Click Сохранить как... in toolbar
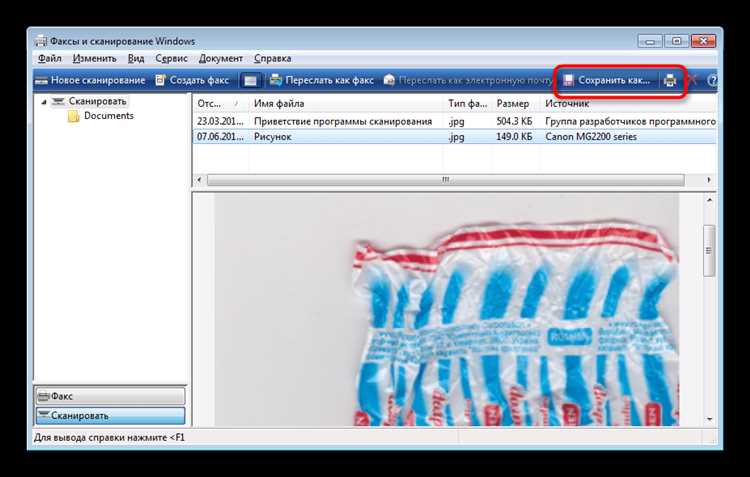Screen dimensions: 750x477 (607, 80)
